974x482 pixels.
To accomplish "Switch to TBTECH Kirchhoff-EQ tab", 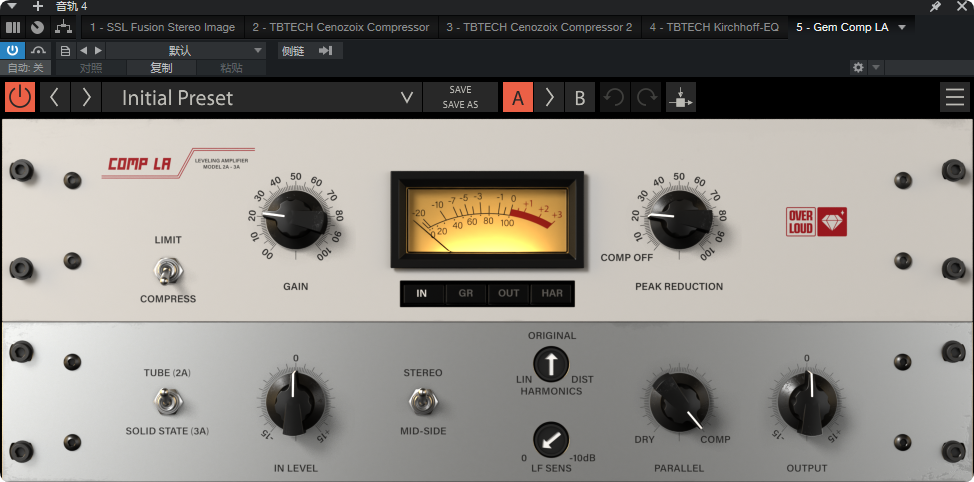I will [714, 27].
